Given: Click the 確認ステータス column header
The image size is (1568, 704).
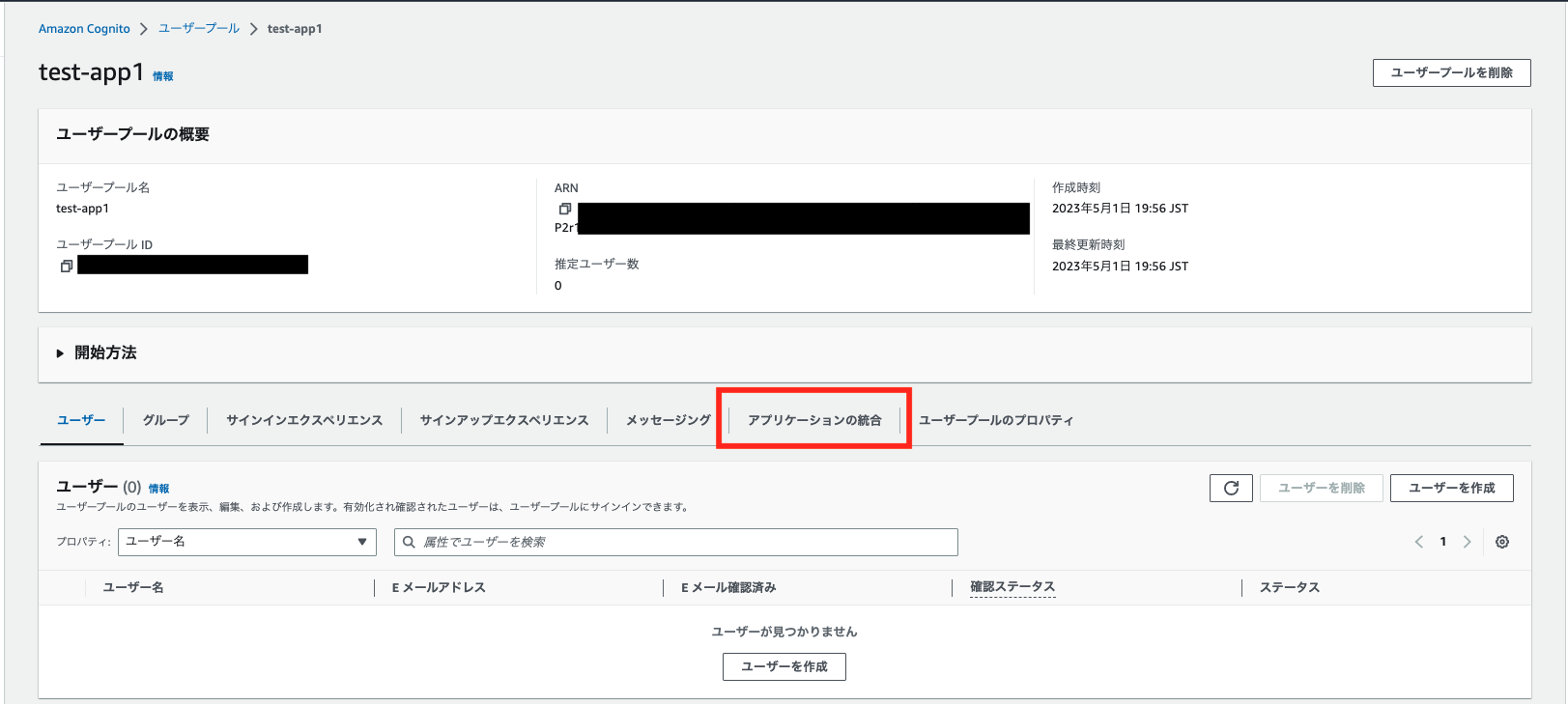Looking at the screenshot, I should tap(1012, 587).
